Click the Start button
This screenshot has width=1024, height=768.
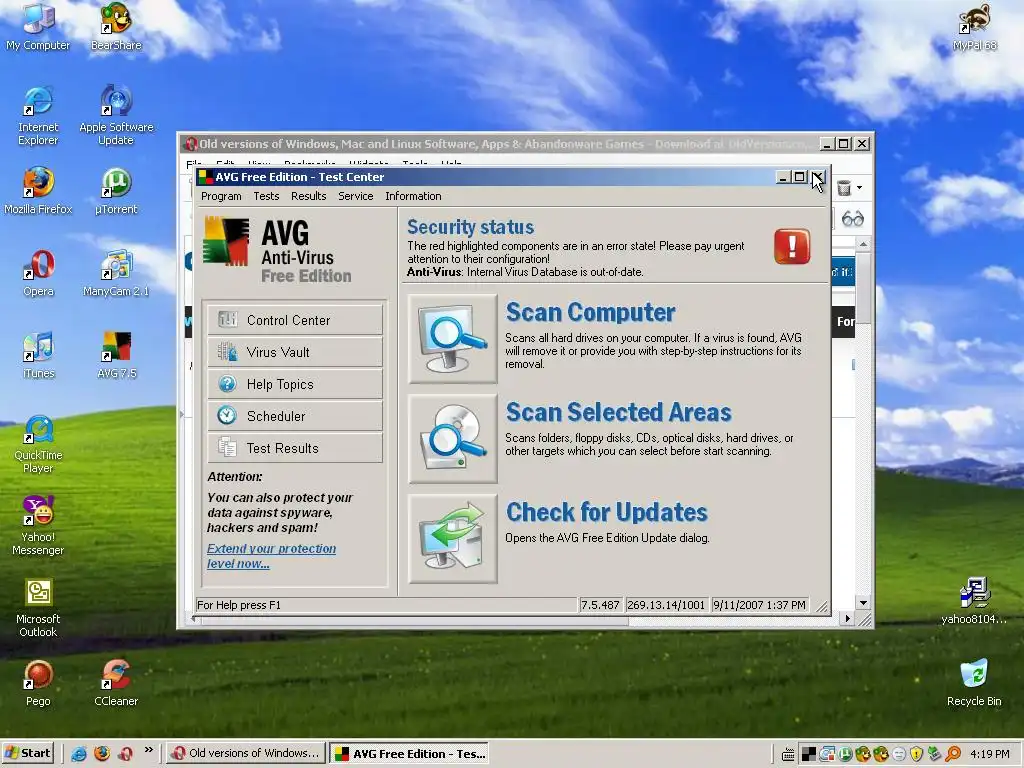tap(28, 753)
